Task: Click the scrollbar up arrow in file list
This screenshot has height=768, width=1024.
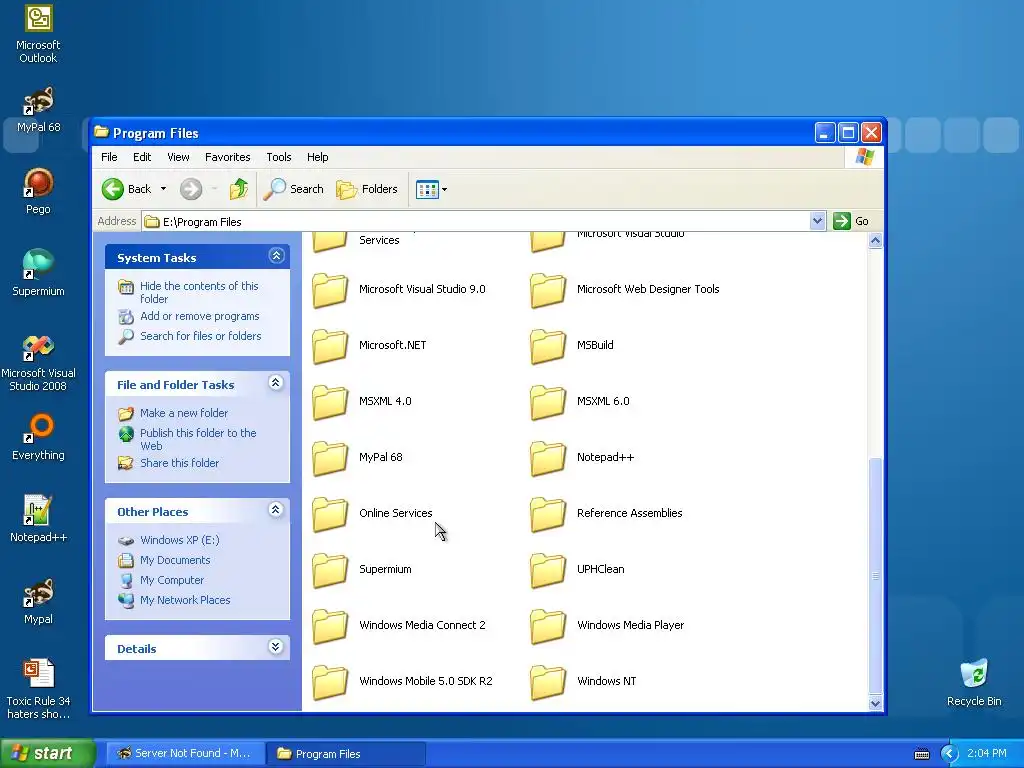Action: [875, 240]
